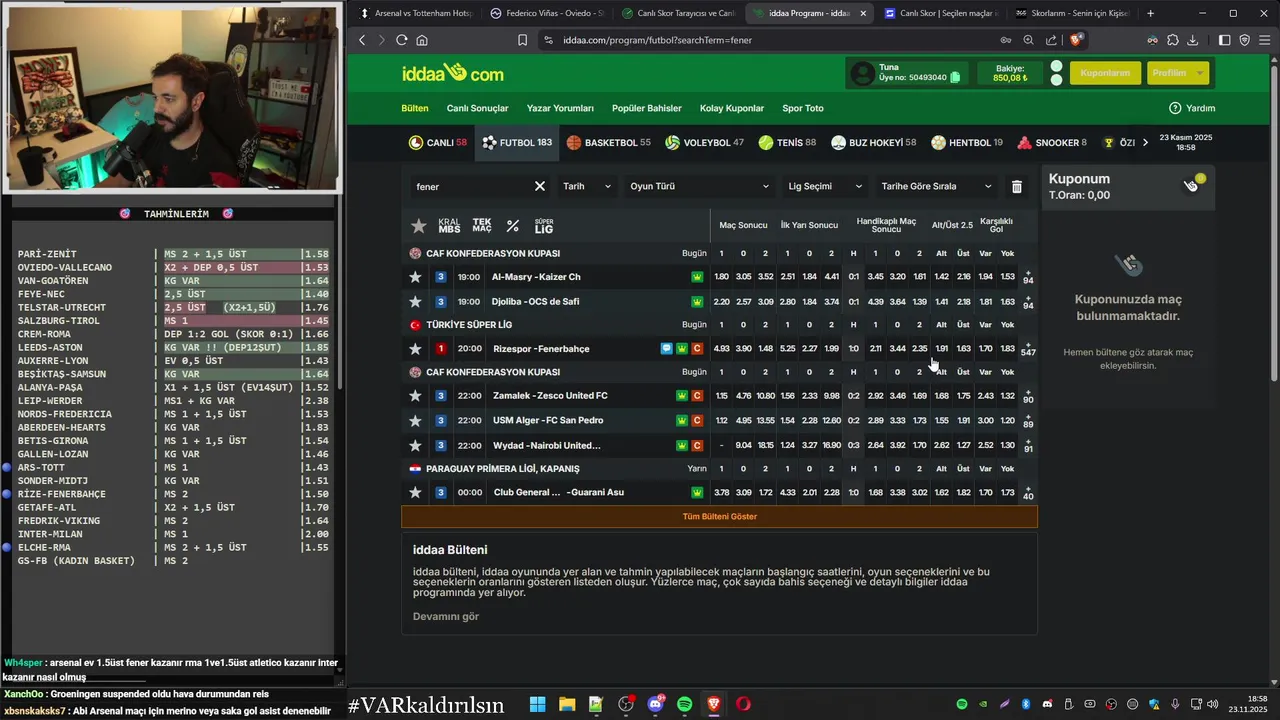This screenshot has height=720, width=1280.
Task: Select the Popüler Bahisler menu item
Action: pyautogui.click(x=647, y=108)
